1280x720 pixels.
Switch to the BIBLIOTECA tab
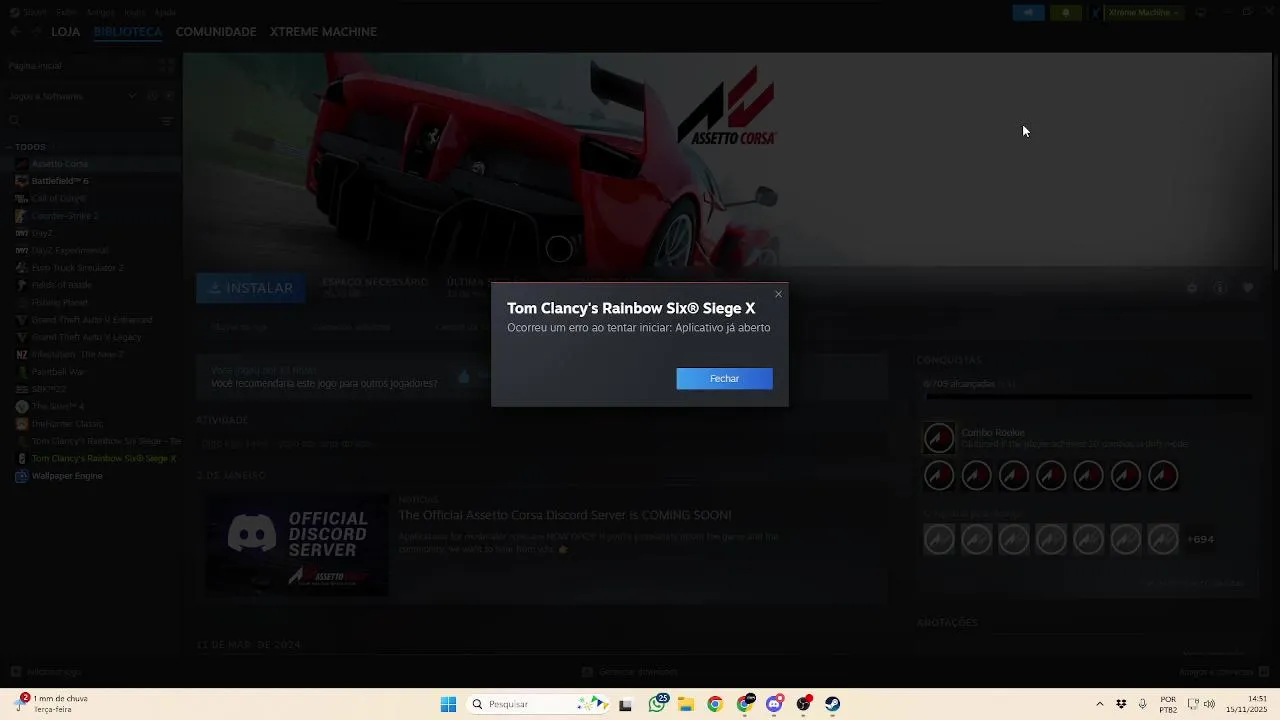pyautogui.click(x=127, y=32)
